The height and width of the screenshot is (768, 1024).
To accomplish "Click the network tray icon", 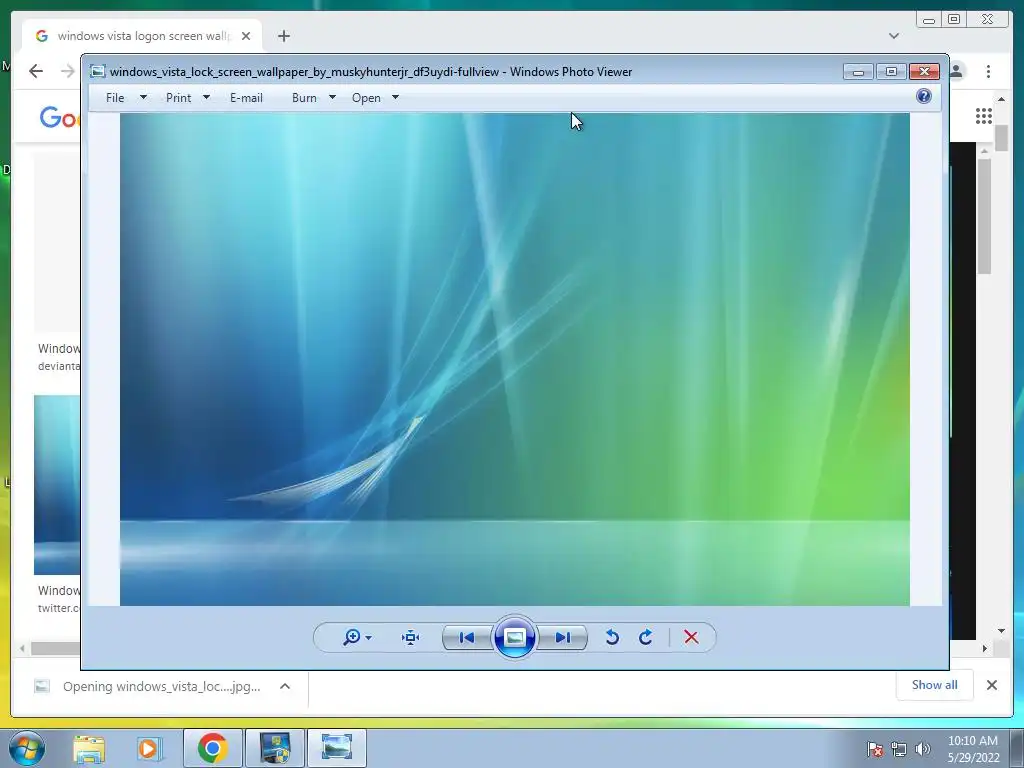I will pyautogui.click(x=899, y=749).
